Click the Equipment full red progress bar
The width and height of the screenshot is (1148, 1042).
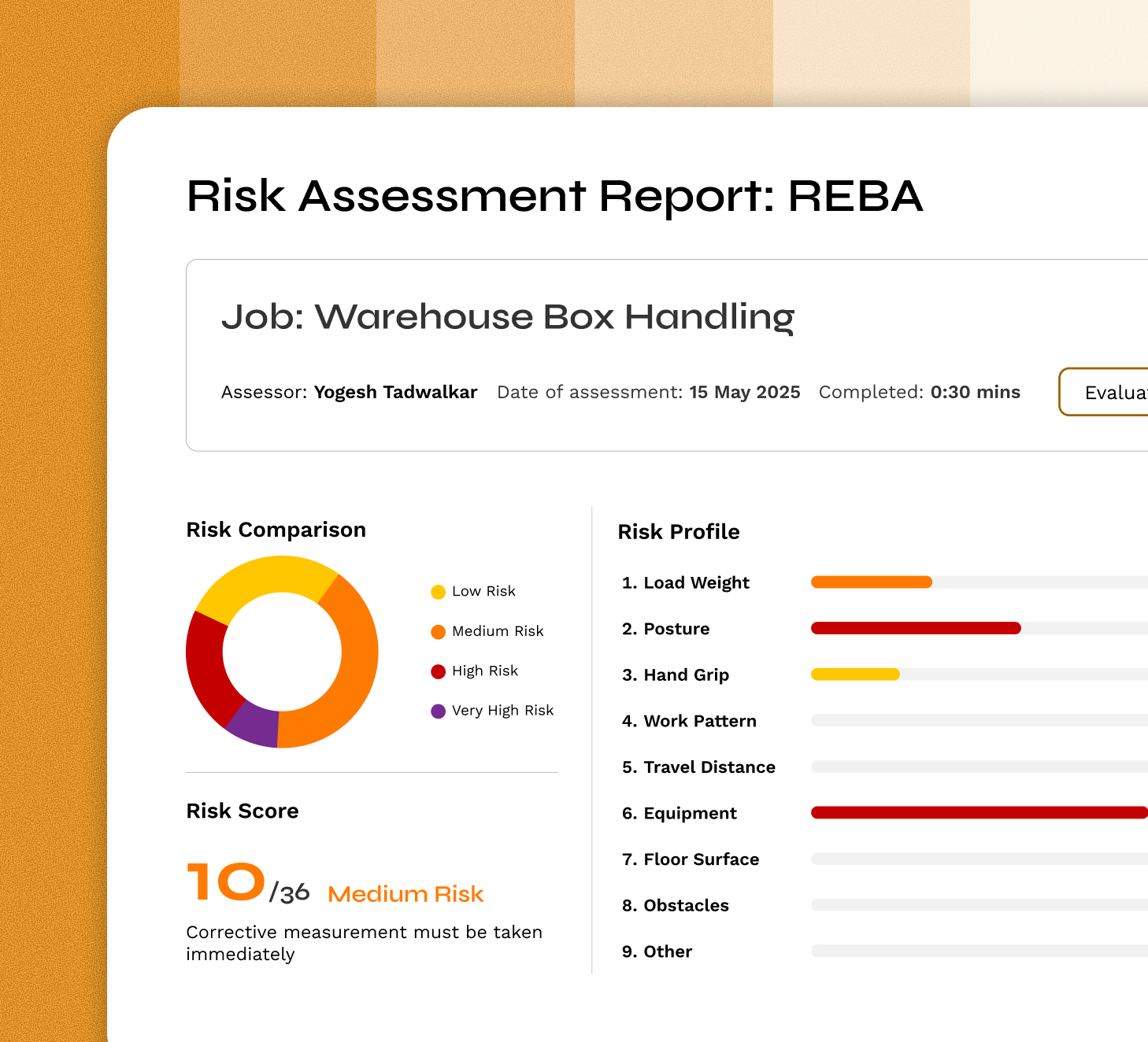pos(980,813)
